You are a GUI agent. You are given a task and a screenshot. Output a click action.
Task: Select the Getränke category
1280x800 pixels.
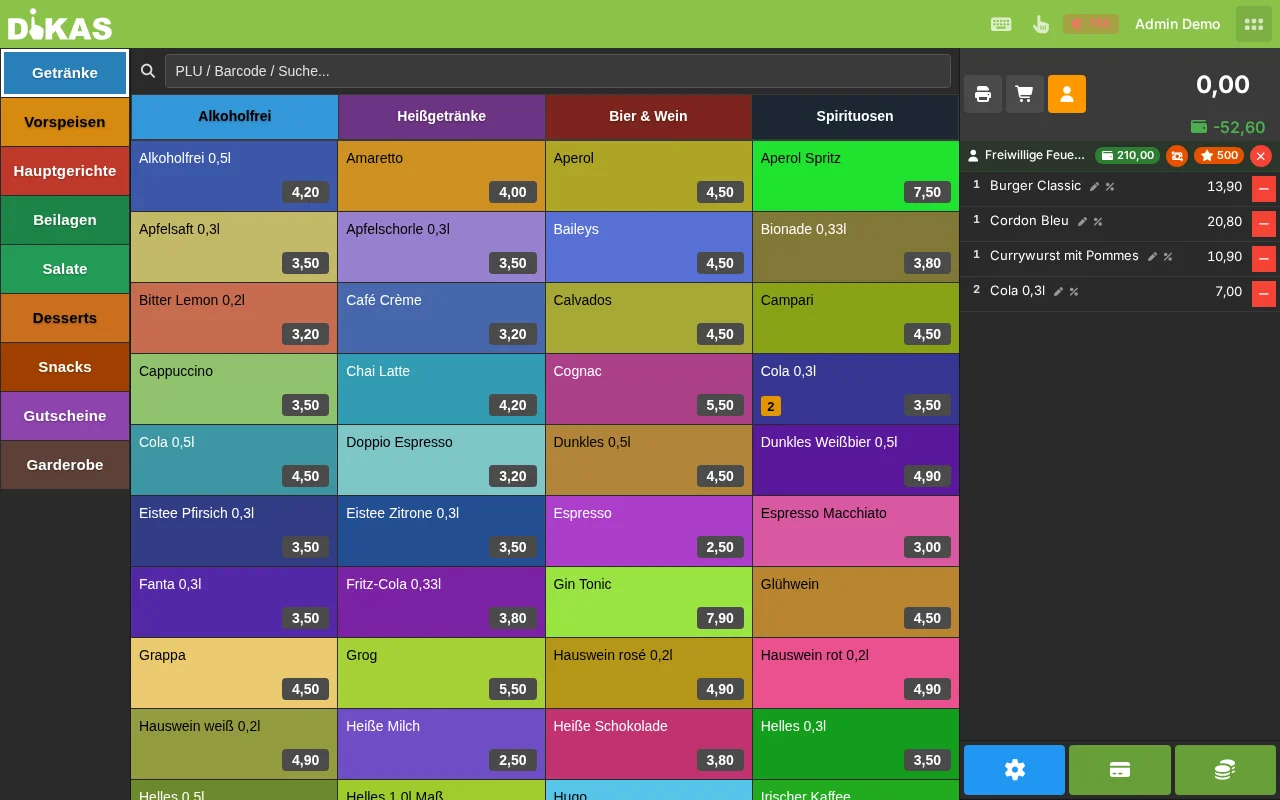65,73
